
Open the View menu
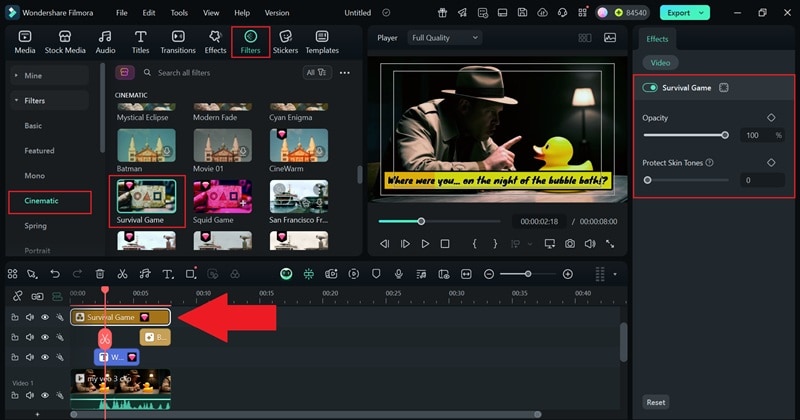pyautogui.click(x=211, y=13)
